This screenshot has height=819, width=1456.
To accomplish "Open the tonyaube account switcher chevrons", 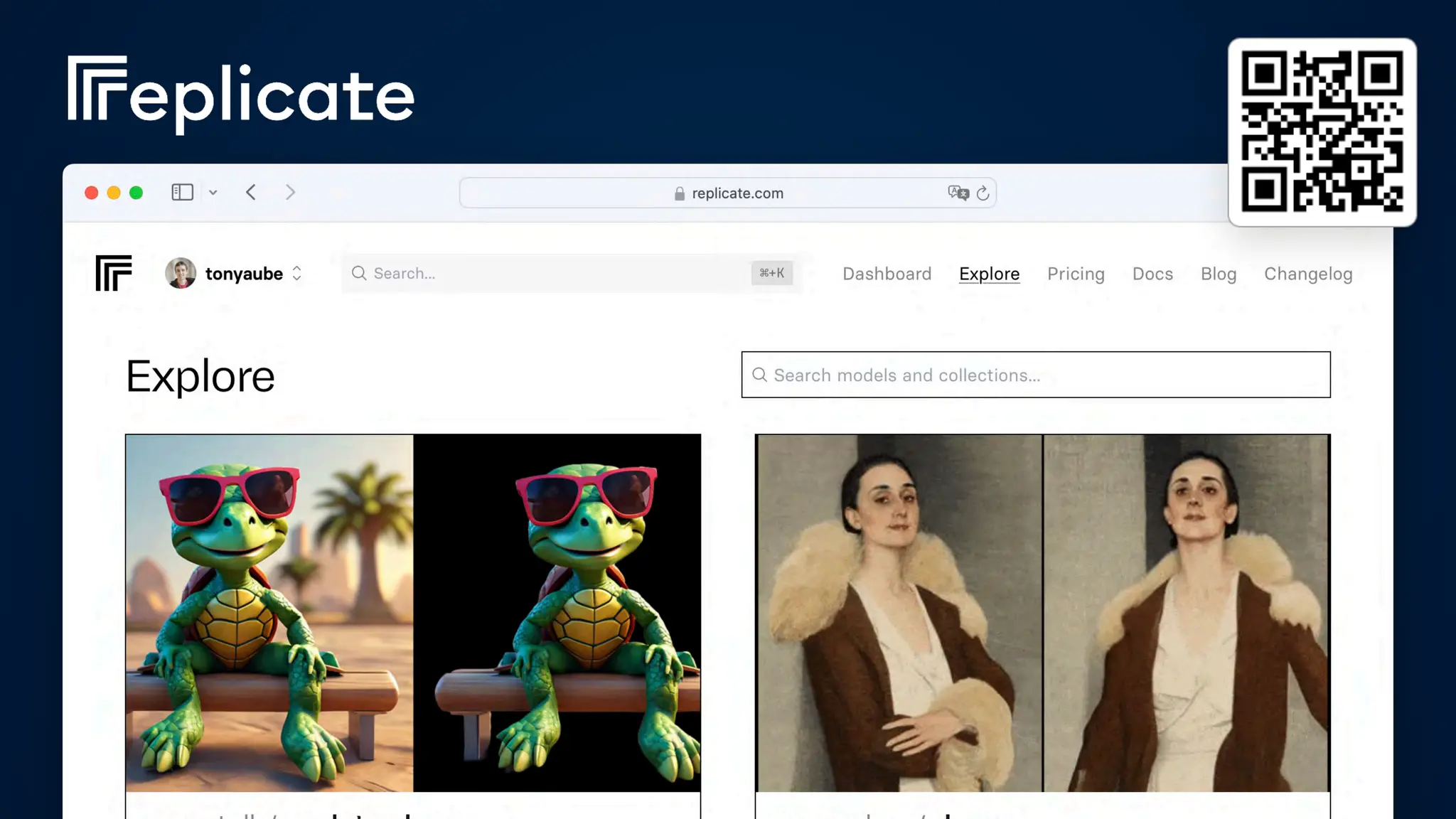I will tap(297, 273).
